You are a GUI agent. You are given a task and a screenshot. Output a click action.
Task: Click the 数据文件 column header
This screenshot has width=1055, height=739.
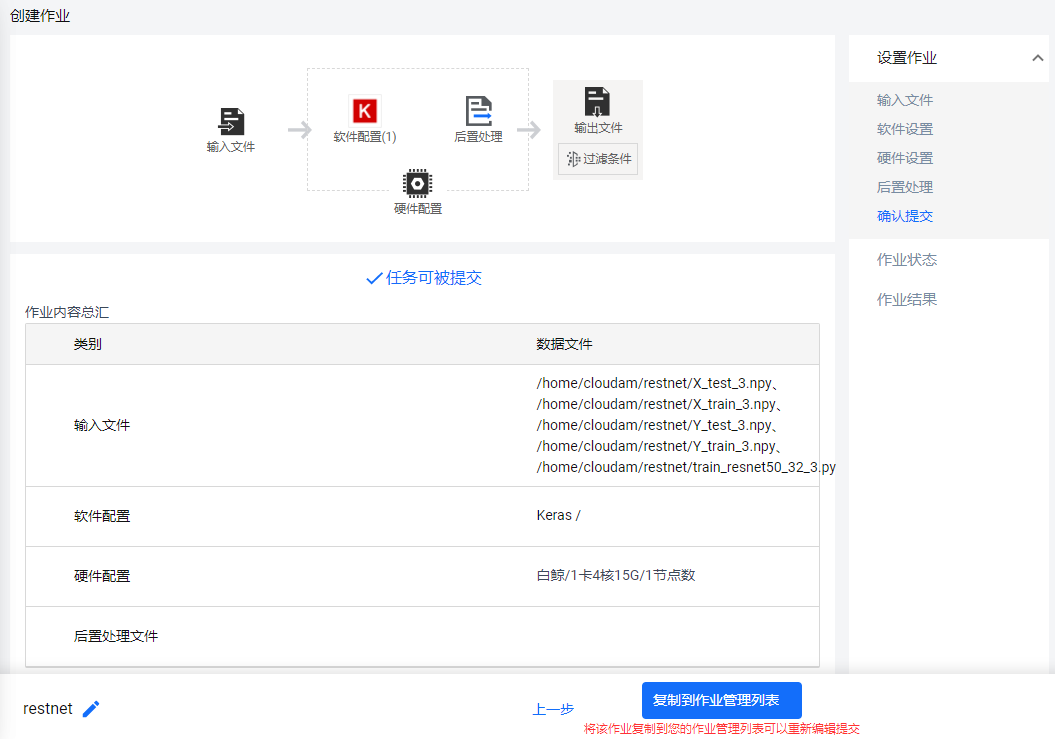(x=564, y=344)
